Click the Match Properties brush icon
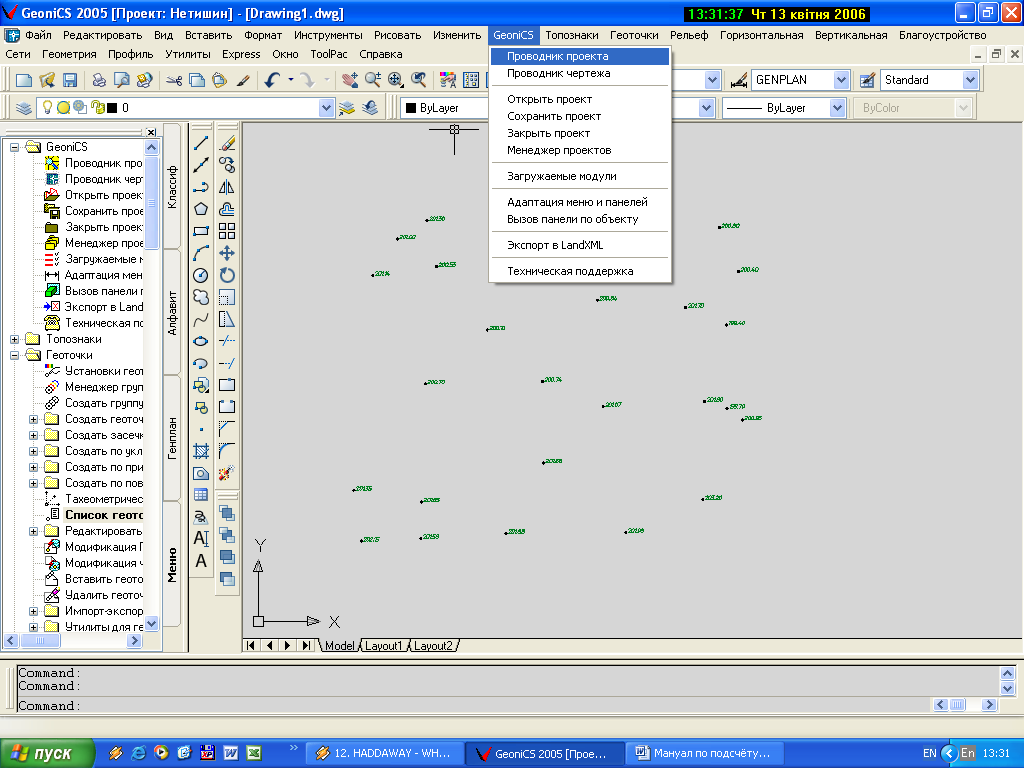This screenshot has height=768, width=1024. tap(243, 80)
